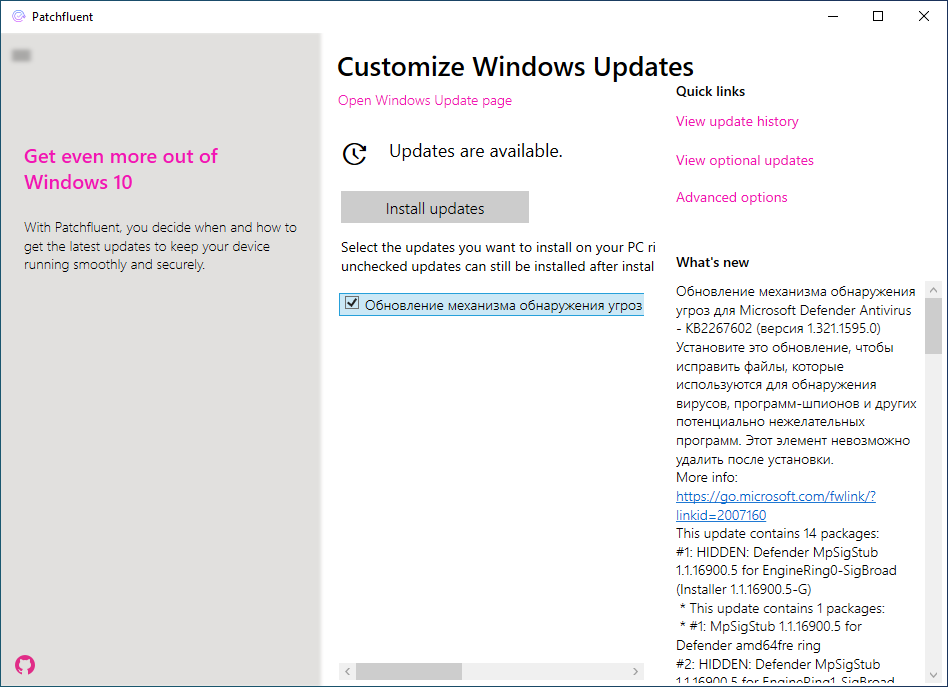Viewport: 948px width, 687px height.
Task: Follow the View optional updates link
Action: (x=745, y=160)
